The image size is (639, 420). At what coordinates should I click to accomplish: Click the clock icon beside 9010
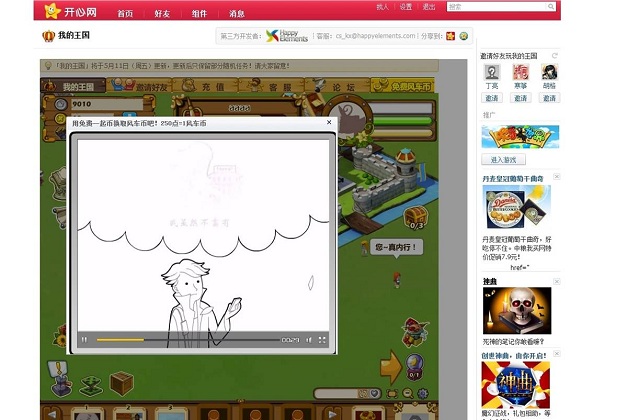click(x=61, y=104)
